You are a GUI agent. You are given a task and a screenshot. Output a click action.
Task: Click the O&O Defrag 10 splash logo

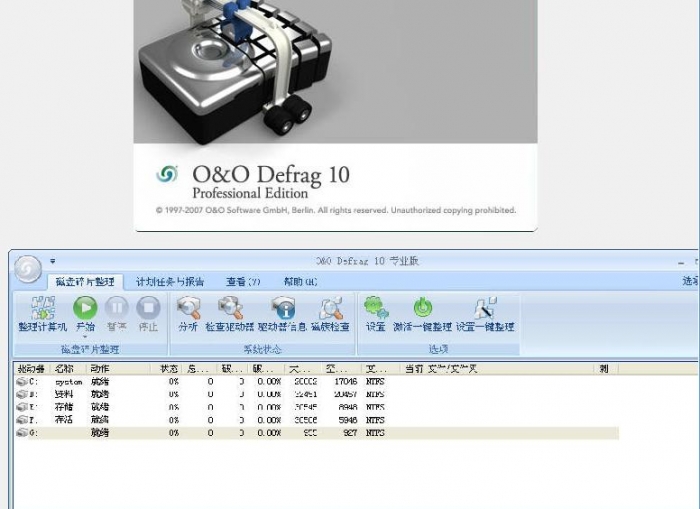point(167,174)
